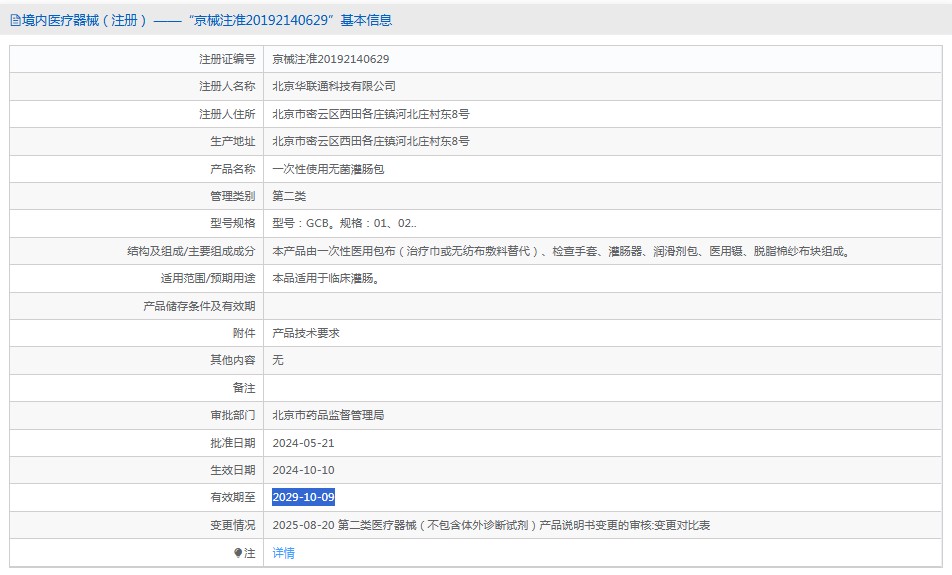Select the registrant name 北京华联通科技有限公司

coord(333,86)
